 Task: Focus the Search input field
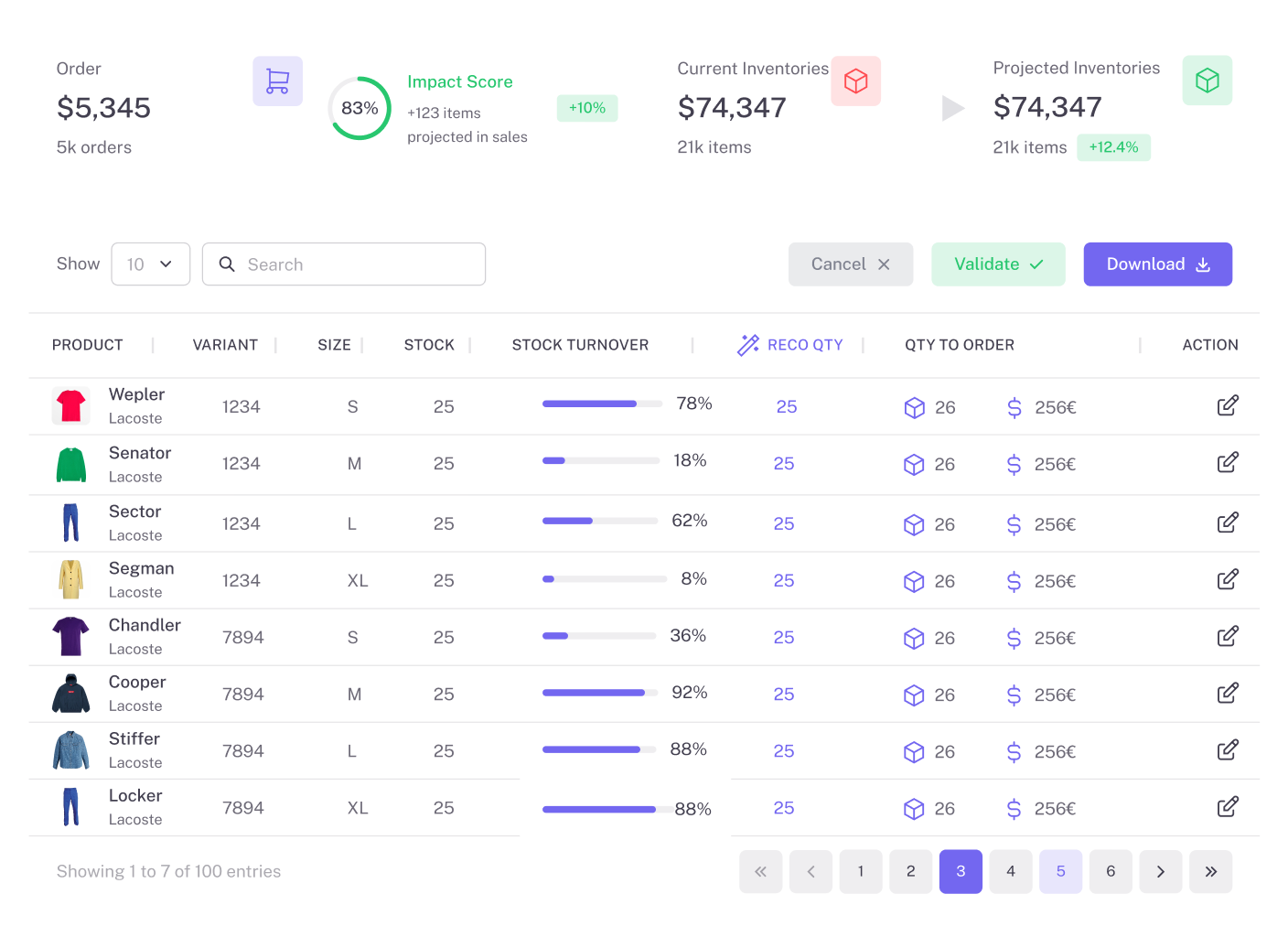tap(357, 264)
